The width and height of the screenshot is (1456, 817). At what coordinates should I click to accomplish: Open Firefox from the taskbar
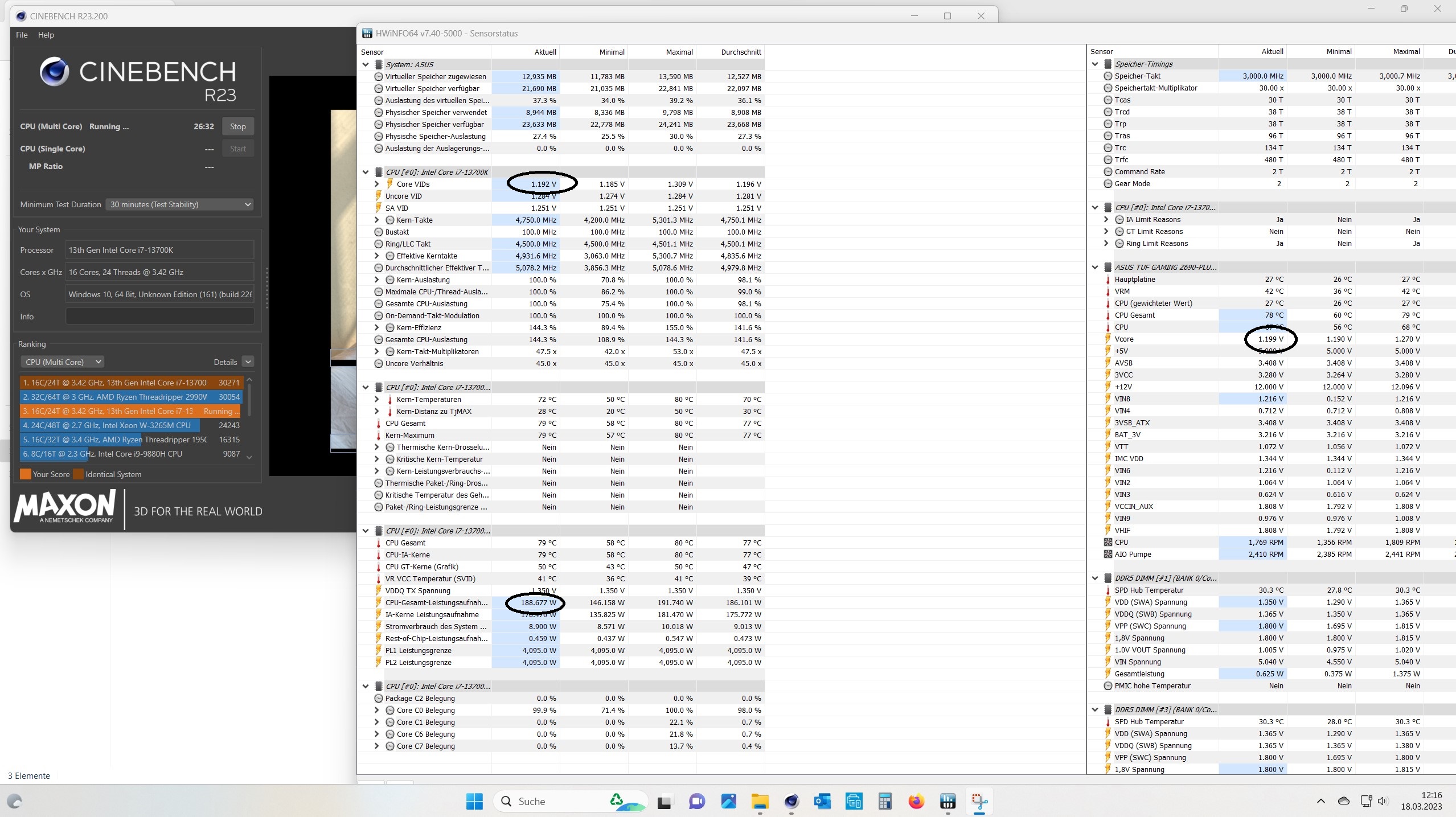click(x=916, y=802)
